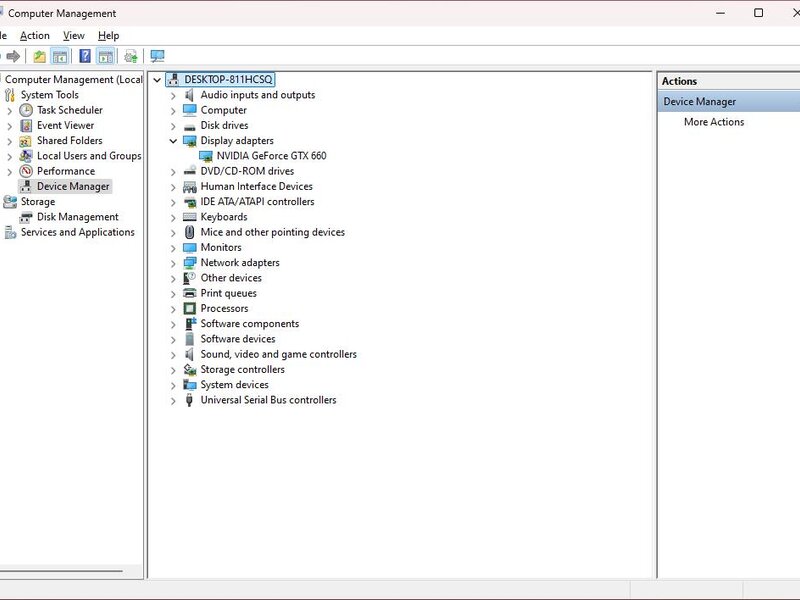Open the Action menu
Image resolution: width=800 pixels, height=600 pixels.
(34, 36)
